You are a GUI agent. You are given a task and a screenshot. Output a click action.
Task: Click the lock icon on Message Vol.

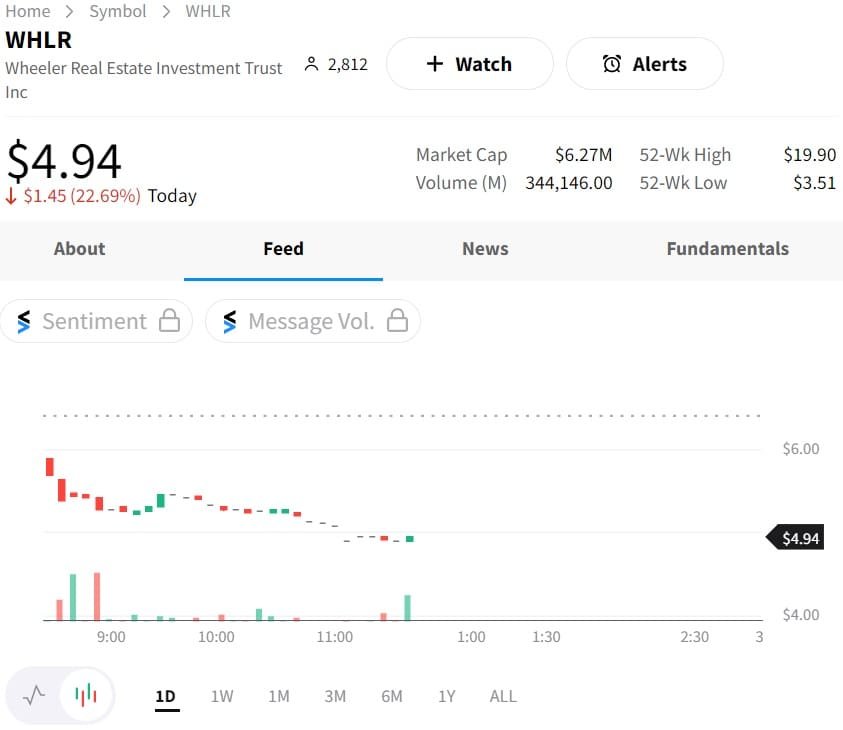(x=398, y=321)
